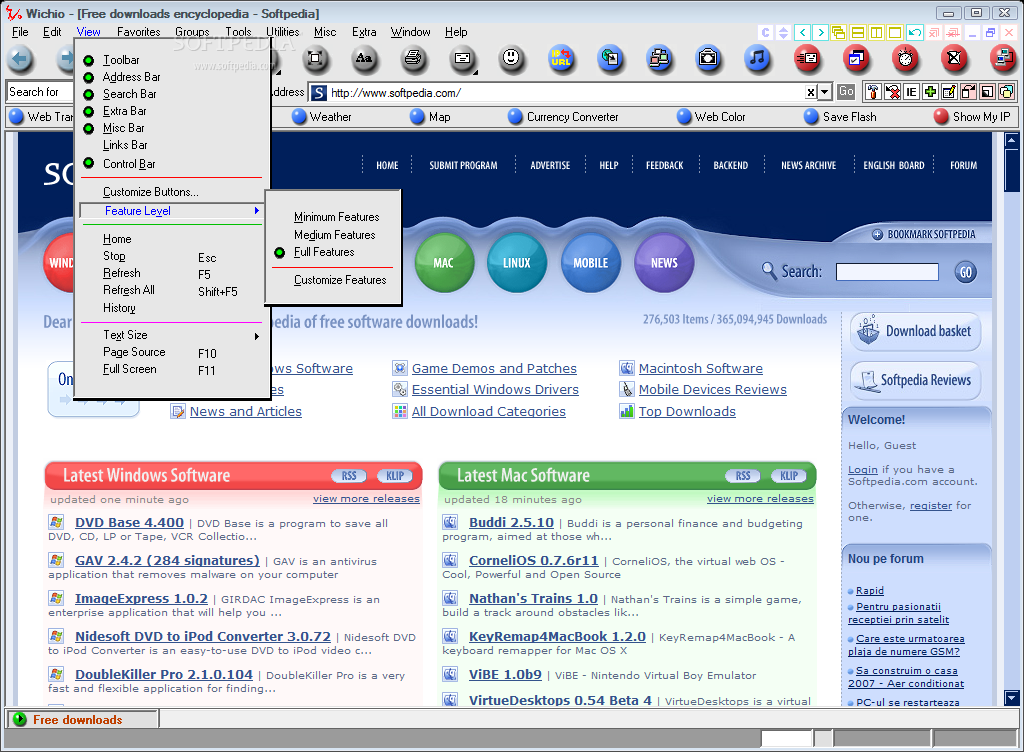
Task: Click the Show My IP button
Action: click(x=972, y=117)
